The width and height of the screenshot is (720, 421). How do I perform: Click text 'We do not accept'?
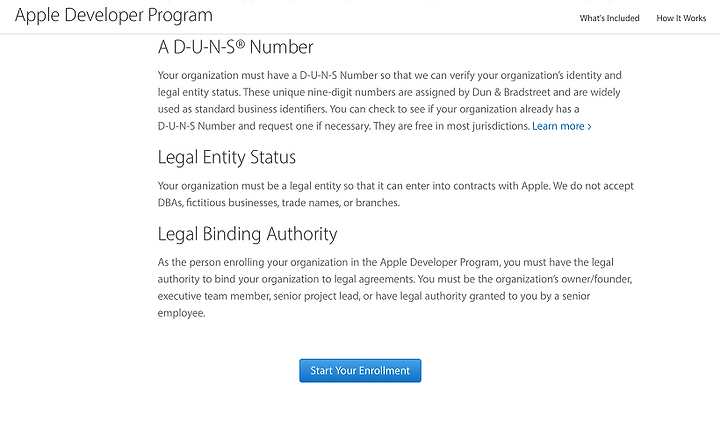pos(593,186)
